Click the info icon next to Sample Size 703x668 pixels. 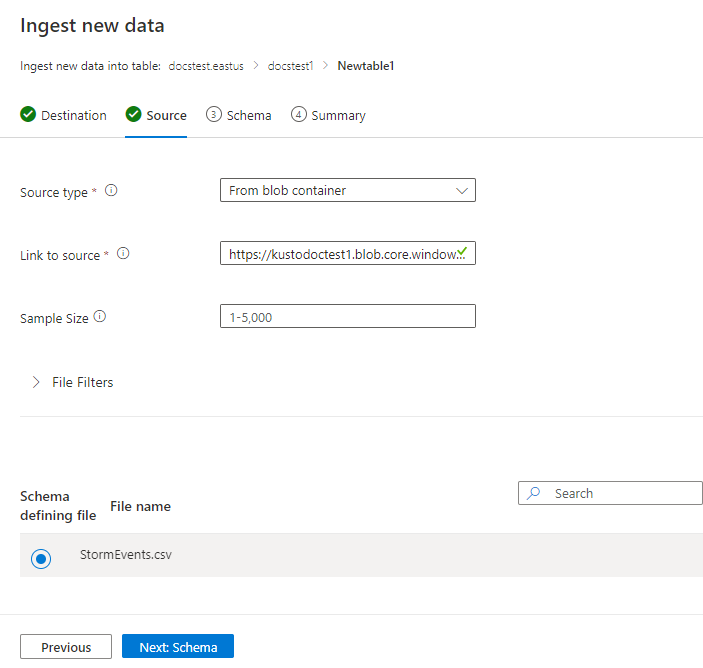point(99,317)
